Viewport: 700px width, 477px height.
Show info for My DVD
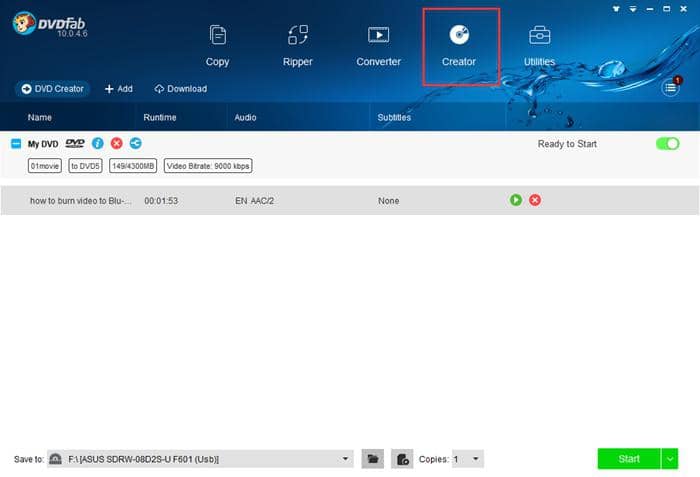(97, 143)
